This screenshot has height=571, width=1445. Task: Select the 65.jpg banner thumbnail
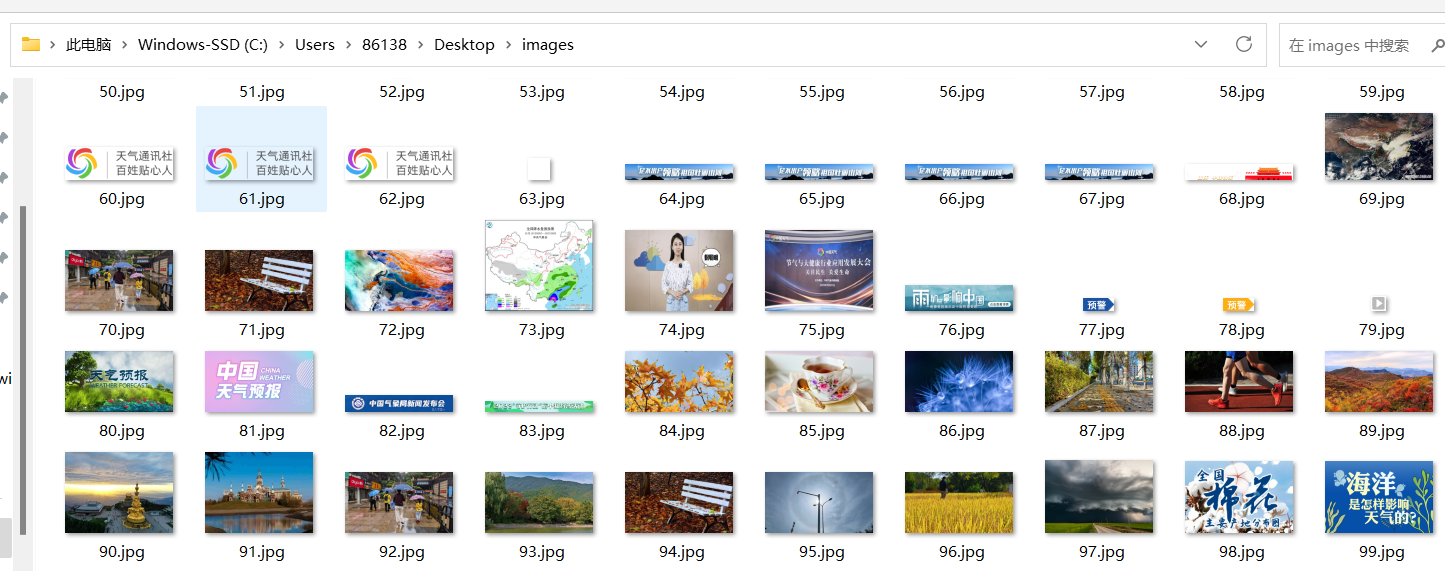819,173
